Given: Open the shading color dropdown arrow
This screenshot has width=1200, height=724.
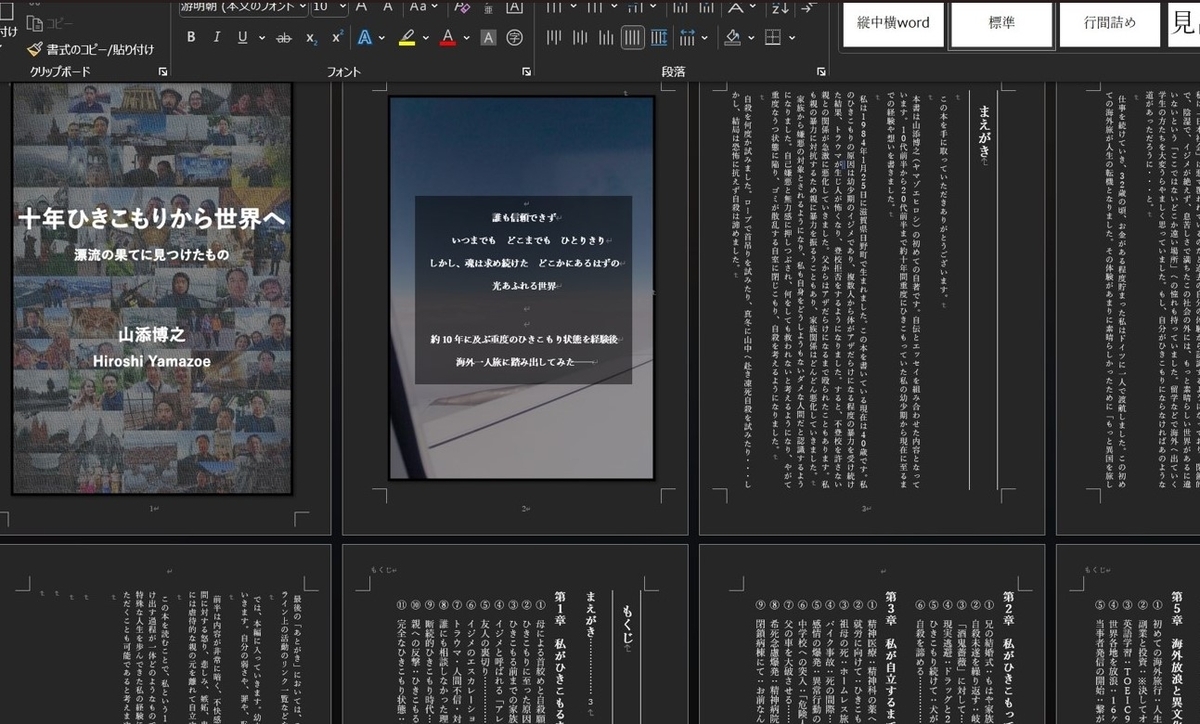Looking at the screenshot, I should tap(751, 38).
